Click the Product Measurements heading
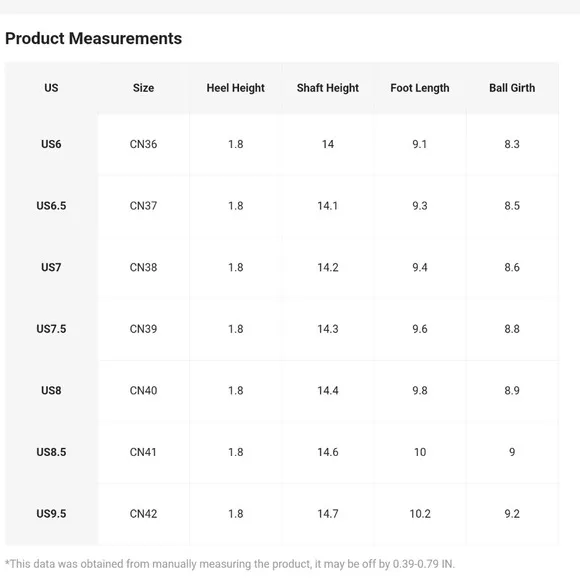This screenshot has width=580, height=580. point(94,38)
